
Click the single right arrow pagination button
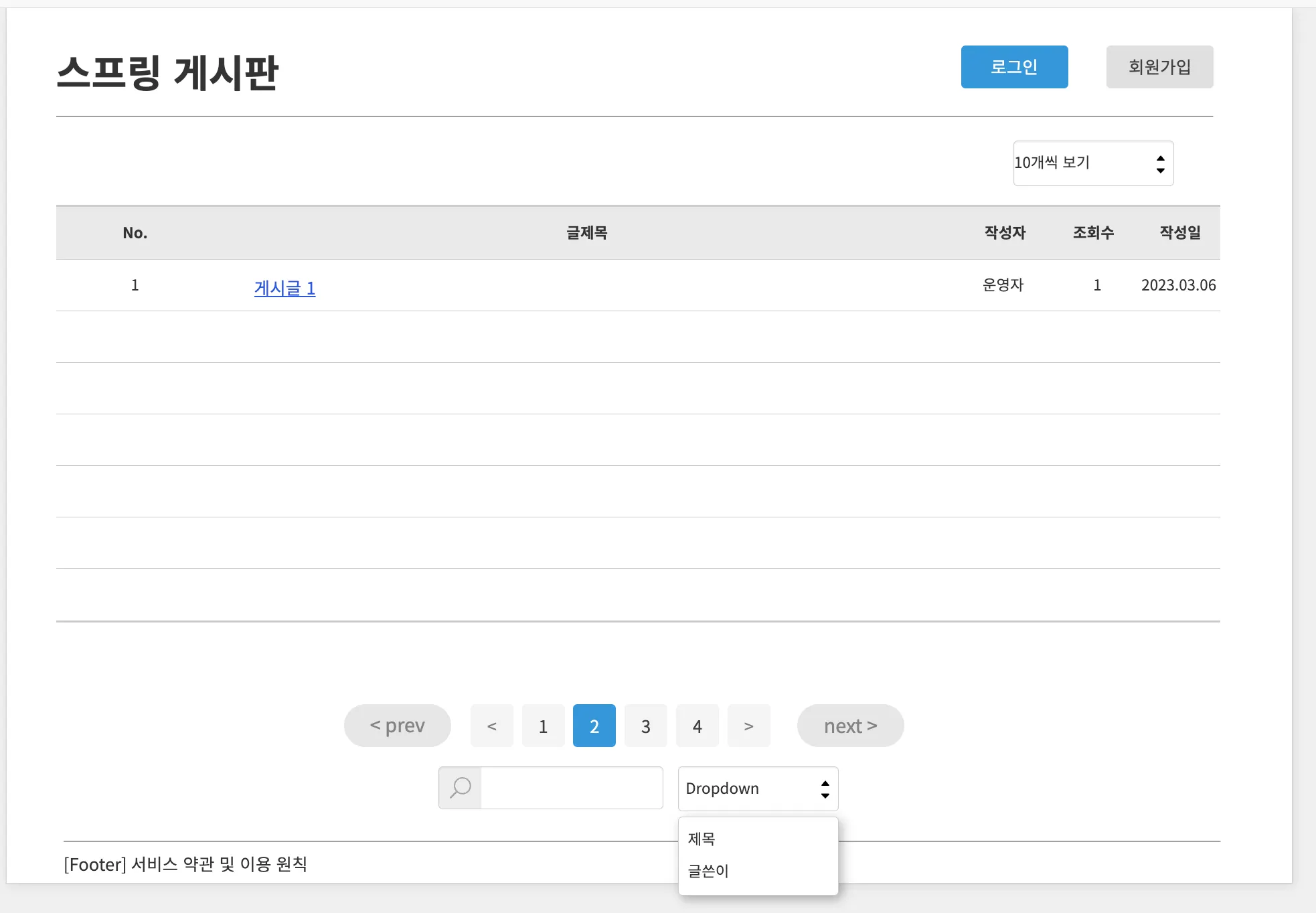[748, 726]
